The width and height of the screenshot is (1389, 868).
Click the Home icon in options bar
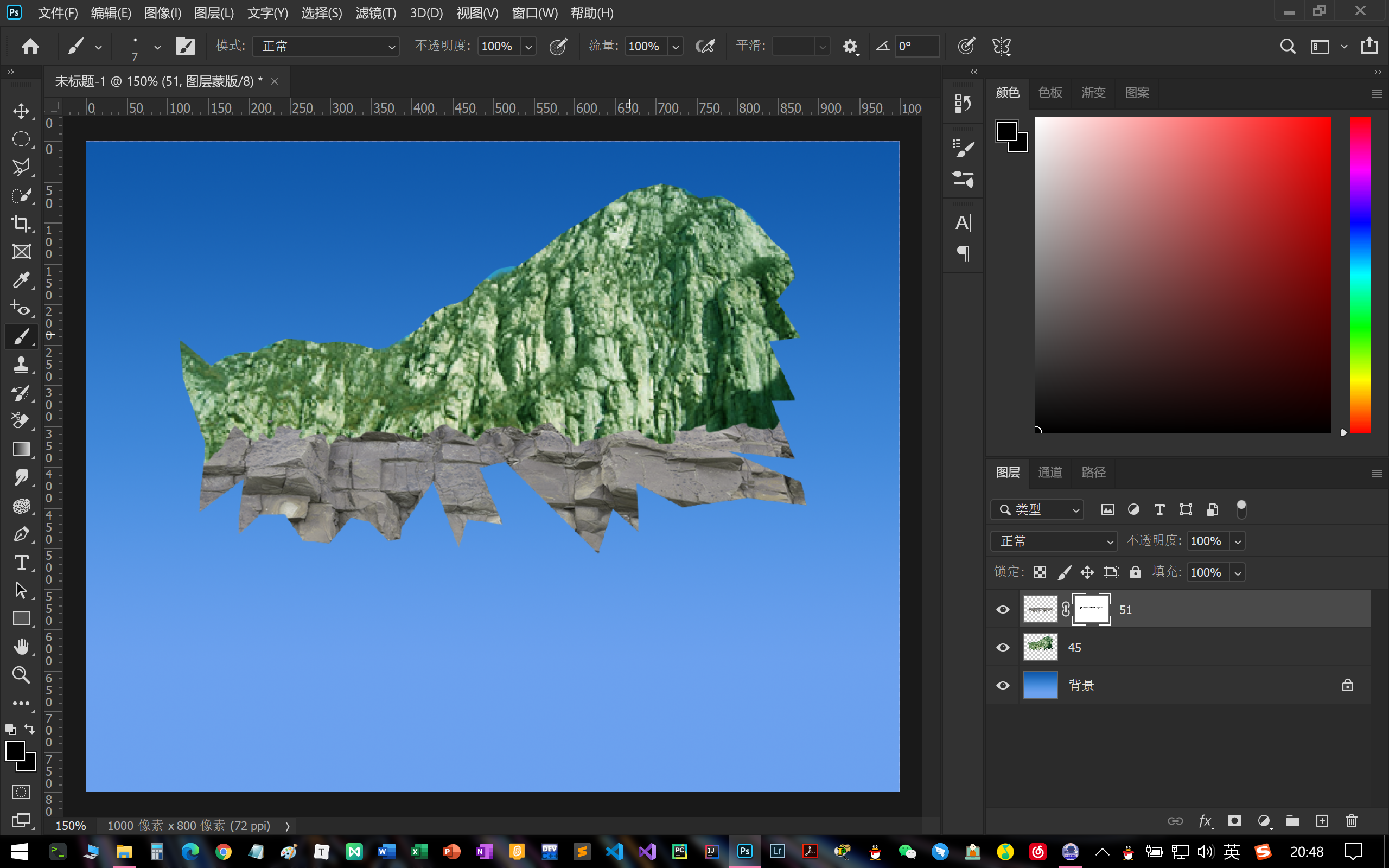coord(30,46)
